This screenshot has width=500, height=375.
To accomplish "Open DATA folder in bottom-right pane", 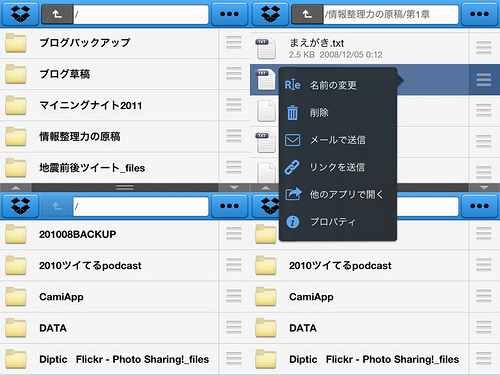I will coord(359,328).
